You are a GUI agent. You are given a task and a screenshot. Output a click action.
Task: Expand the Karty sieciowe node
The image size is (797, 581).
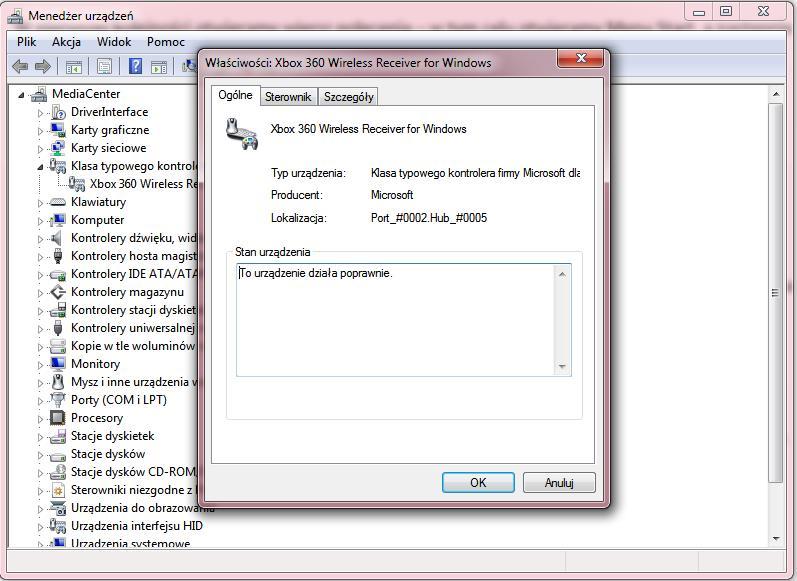click(x=40, y=149)
